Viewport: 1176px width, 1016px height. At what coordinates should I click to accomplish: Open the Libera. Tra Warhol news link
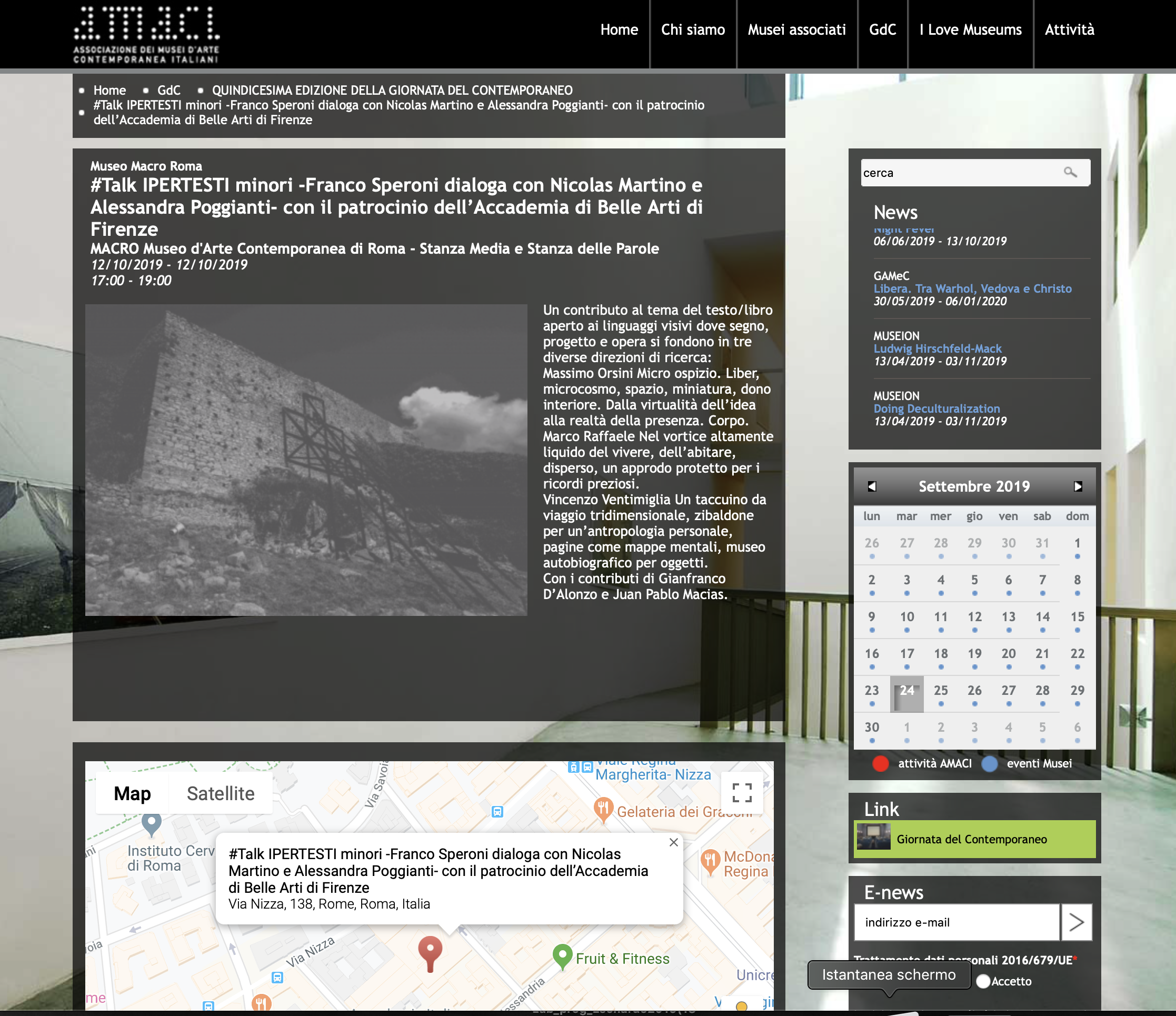(x=972, y=288)
